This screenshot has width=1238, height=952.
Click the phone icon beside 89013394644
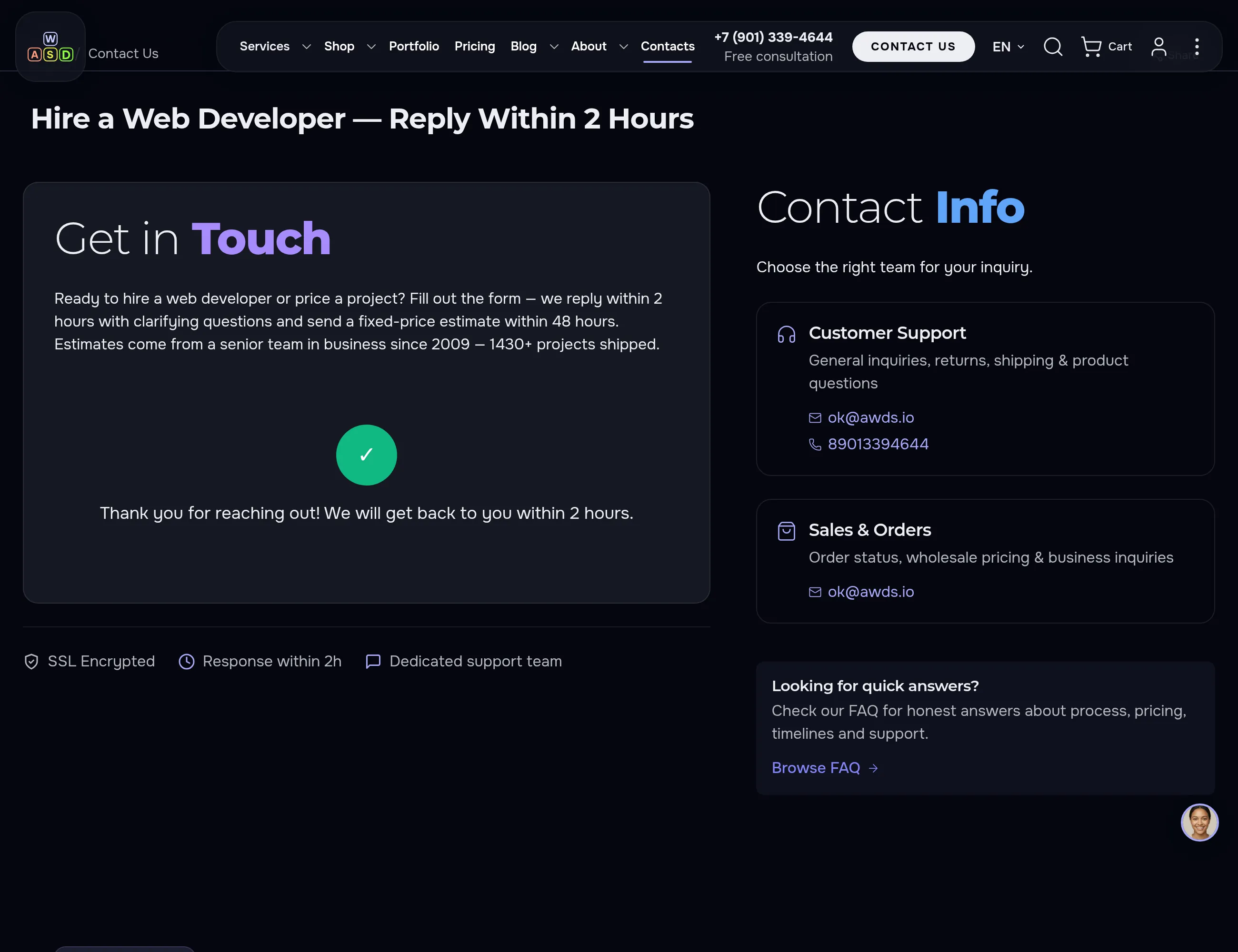point(815,444)
